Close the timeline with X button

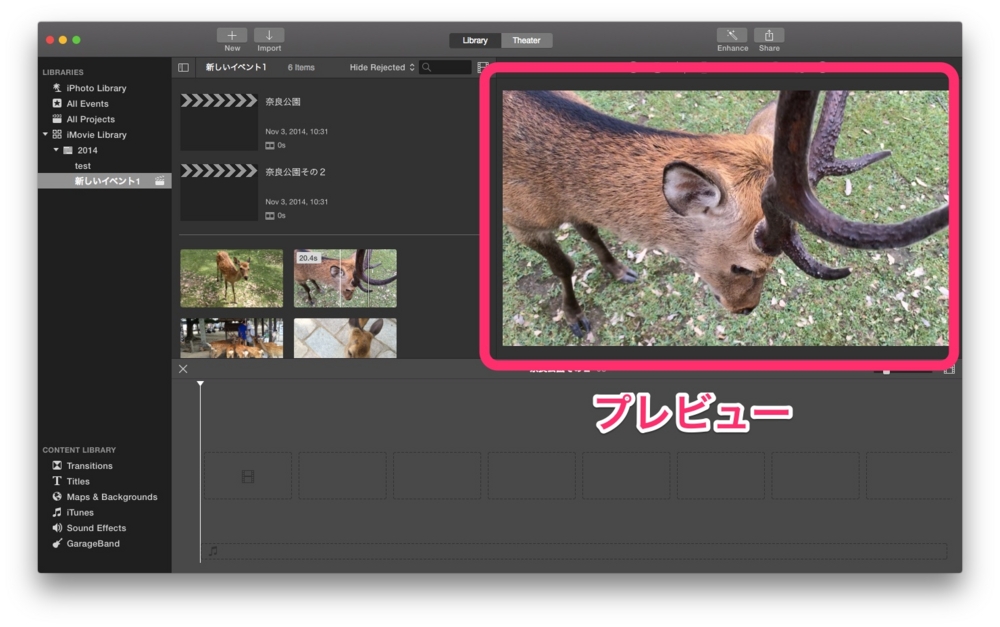click(x=183, y=369)
